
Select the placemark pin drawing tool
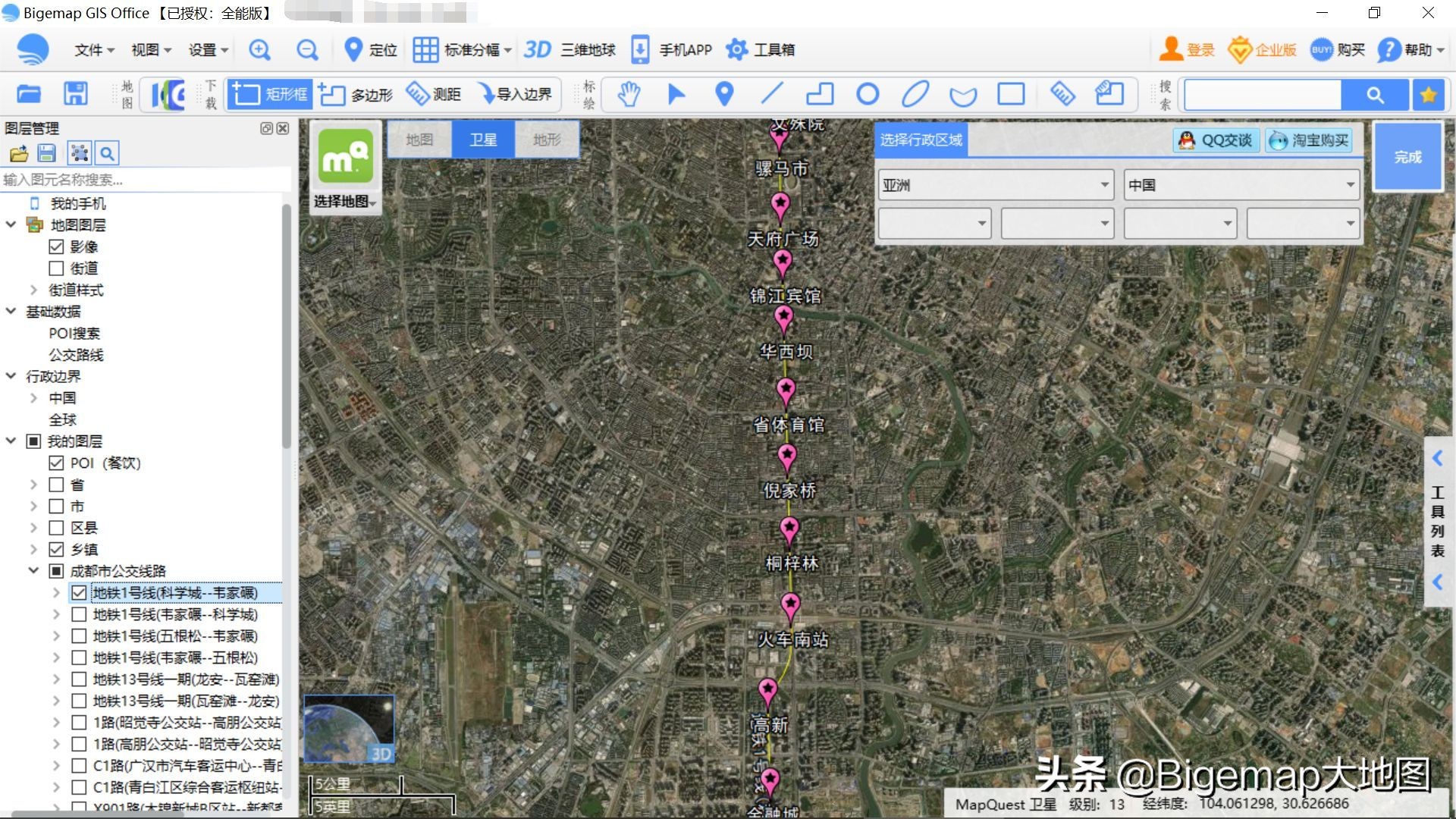point(723,94)
